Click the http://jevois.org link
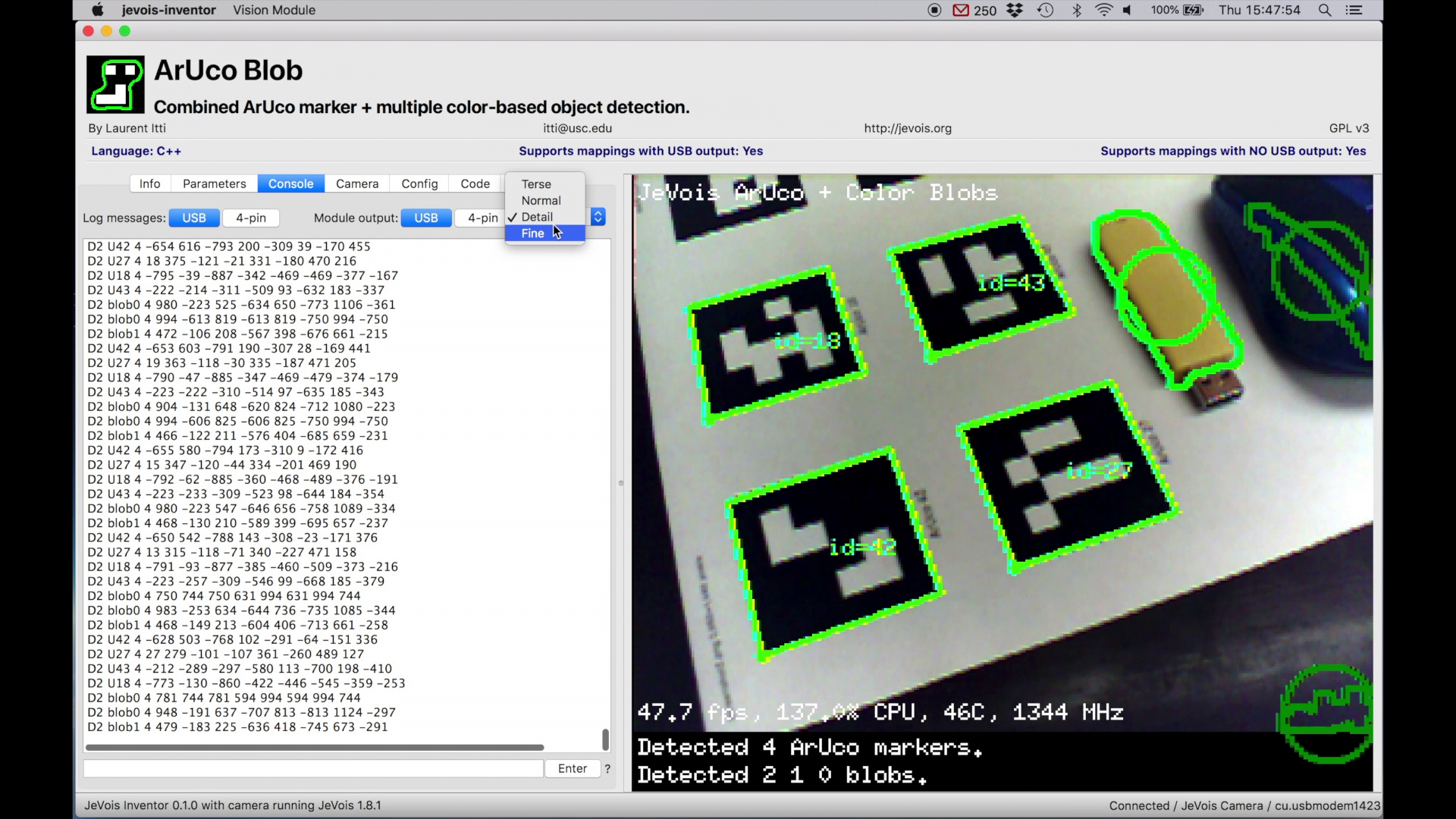This screenshot has width=1456, height=819. 908,129
